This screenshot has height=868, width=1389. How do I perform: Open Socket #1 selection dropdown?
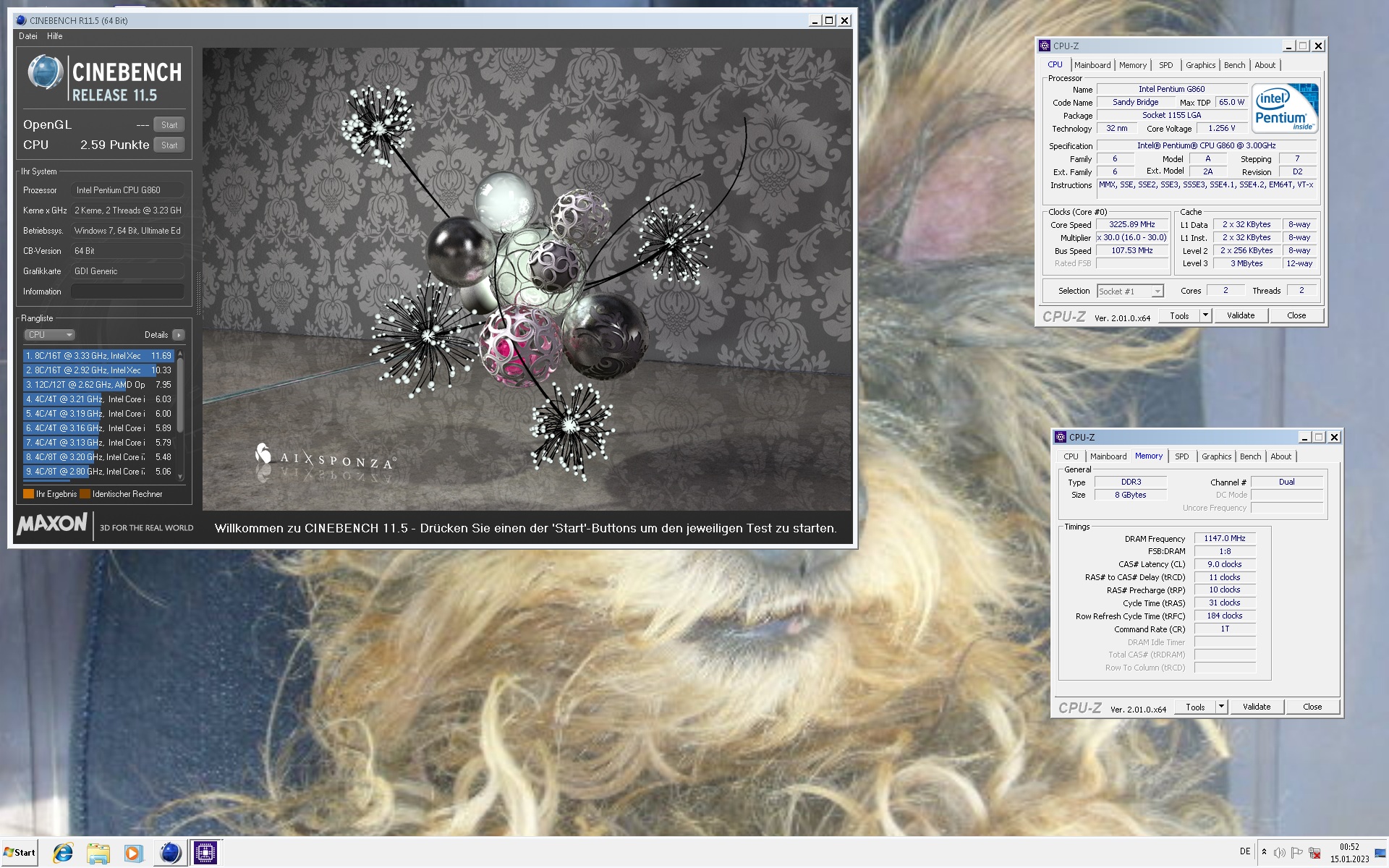[x=1130, y=291]
